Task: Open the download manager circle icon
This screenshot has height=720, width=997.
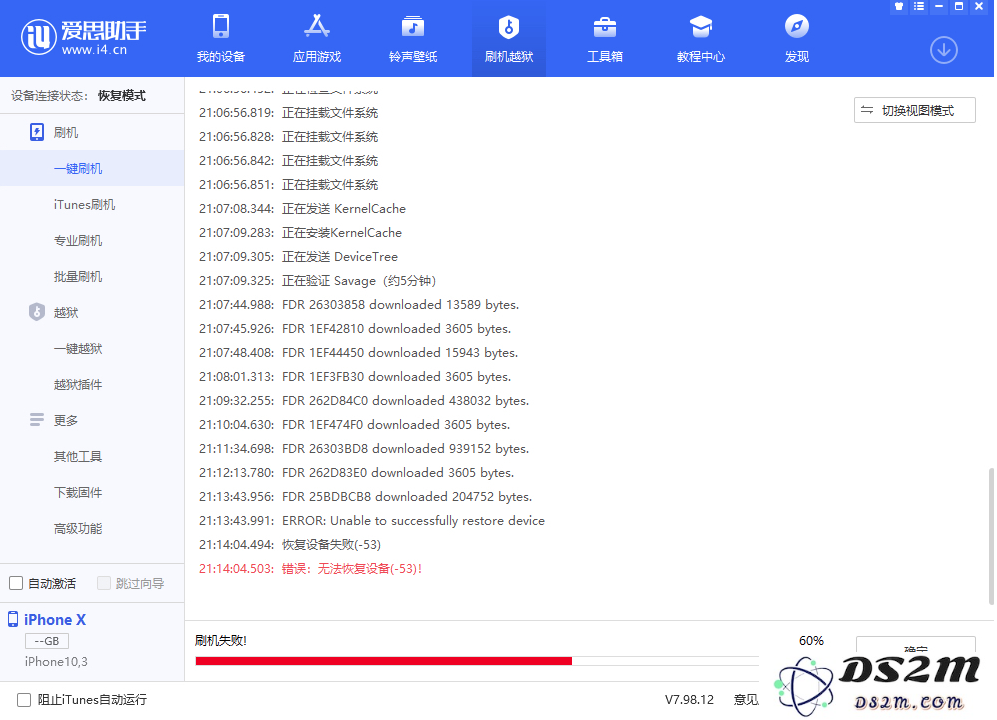Action: tap(944, 50)
